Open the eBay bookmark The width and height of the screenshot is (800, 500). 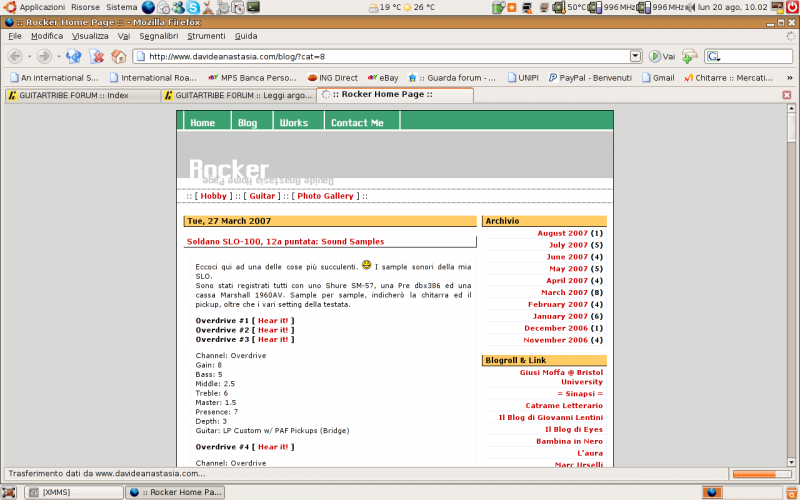pyautogui.click(x=383, y=78)
